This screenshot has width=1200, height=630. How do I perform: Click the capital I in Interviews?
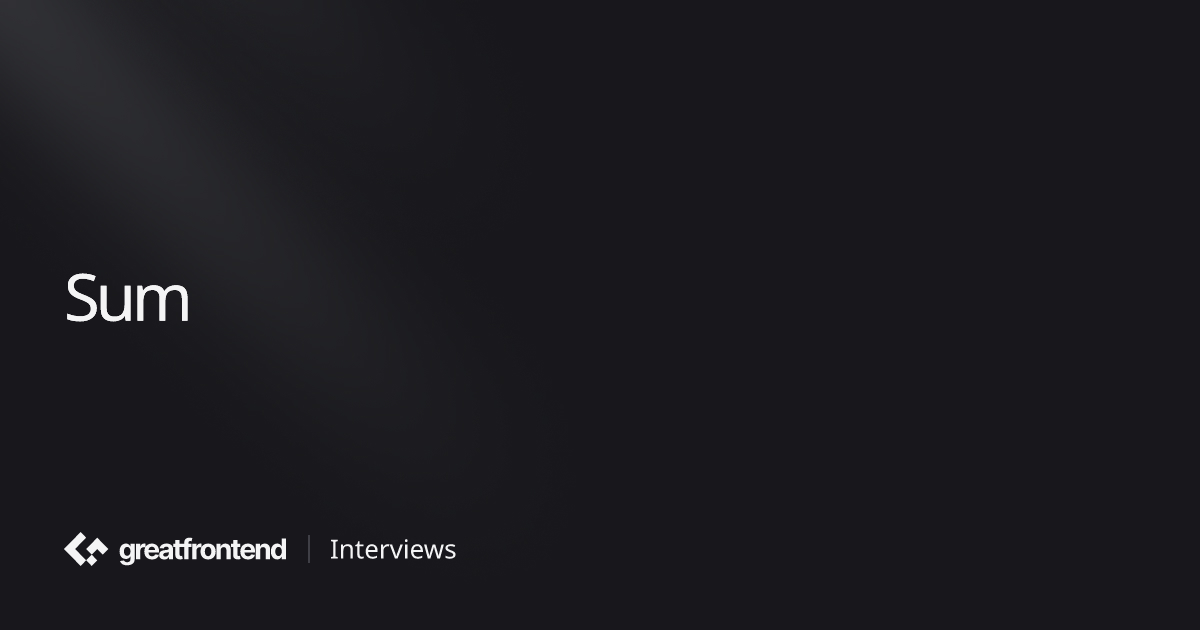(334, 549)
